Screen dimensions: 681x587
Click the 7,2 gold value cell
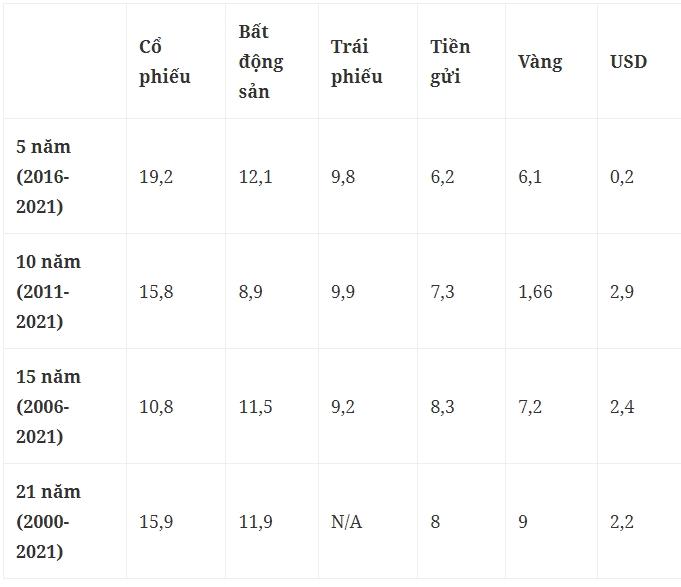530,407
